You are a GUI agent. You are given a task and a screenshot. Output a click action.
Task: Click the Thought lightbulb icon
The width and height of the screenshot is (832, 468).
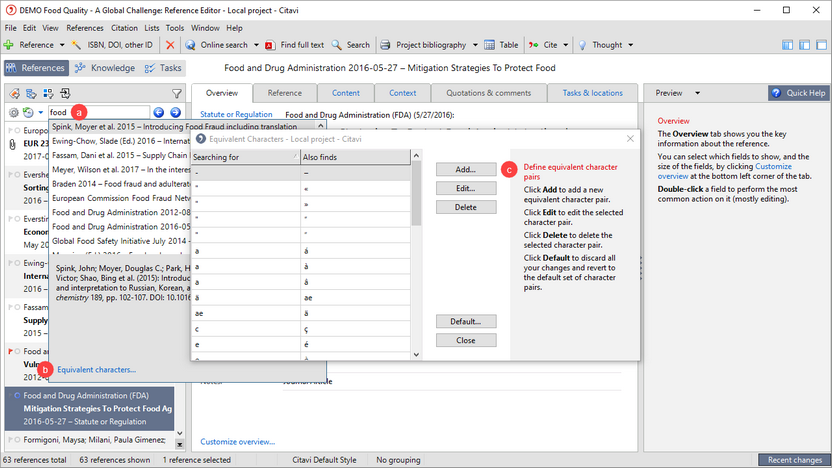pos(582,45)
